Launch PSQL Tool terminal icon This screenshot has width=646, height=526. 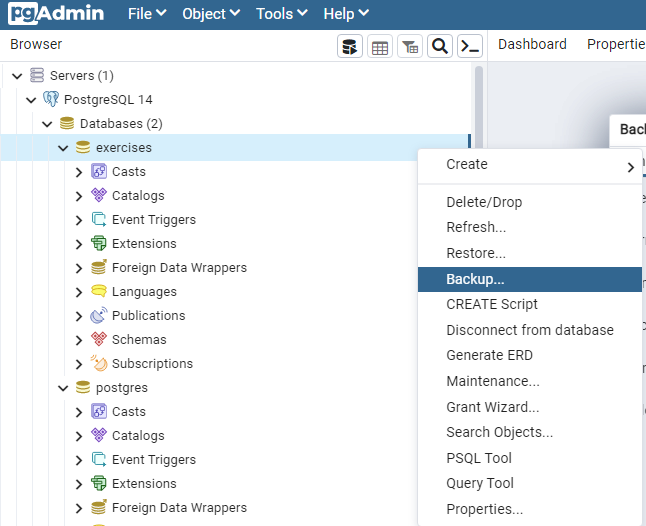tap(470, 46)
